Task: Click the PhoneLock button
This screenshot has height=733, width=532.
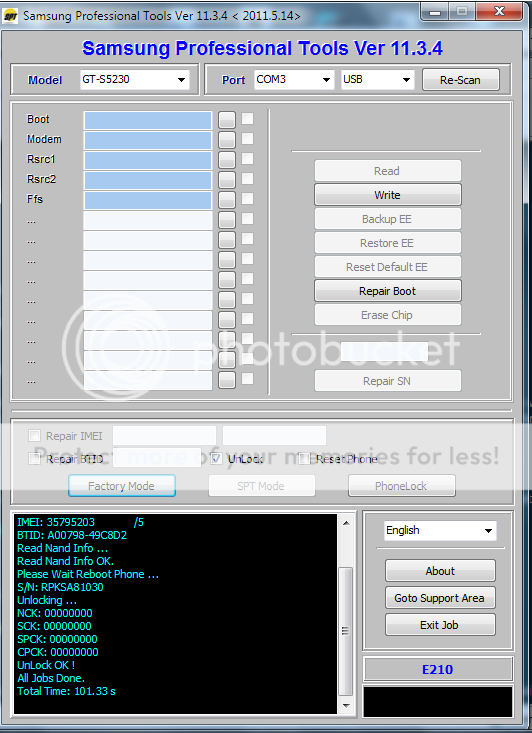Action: point(402,486)
